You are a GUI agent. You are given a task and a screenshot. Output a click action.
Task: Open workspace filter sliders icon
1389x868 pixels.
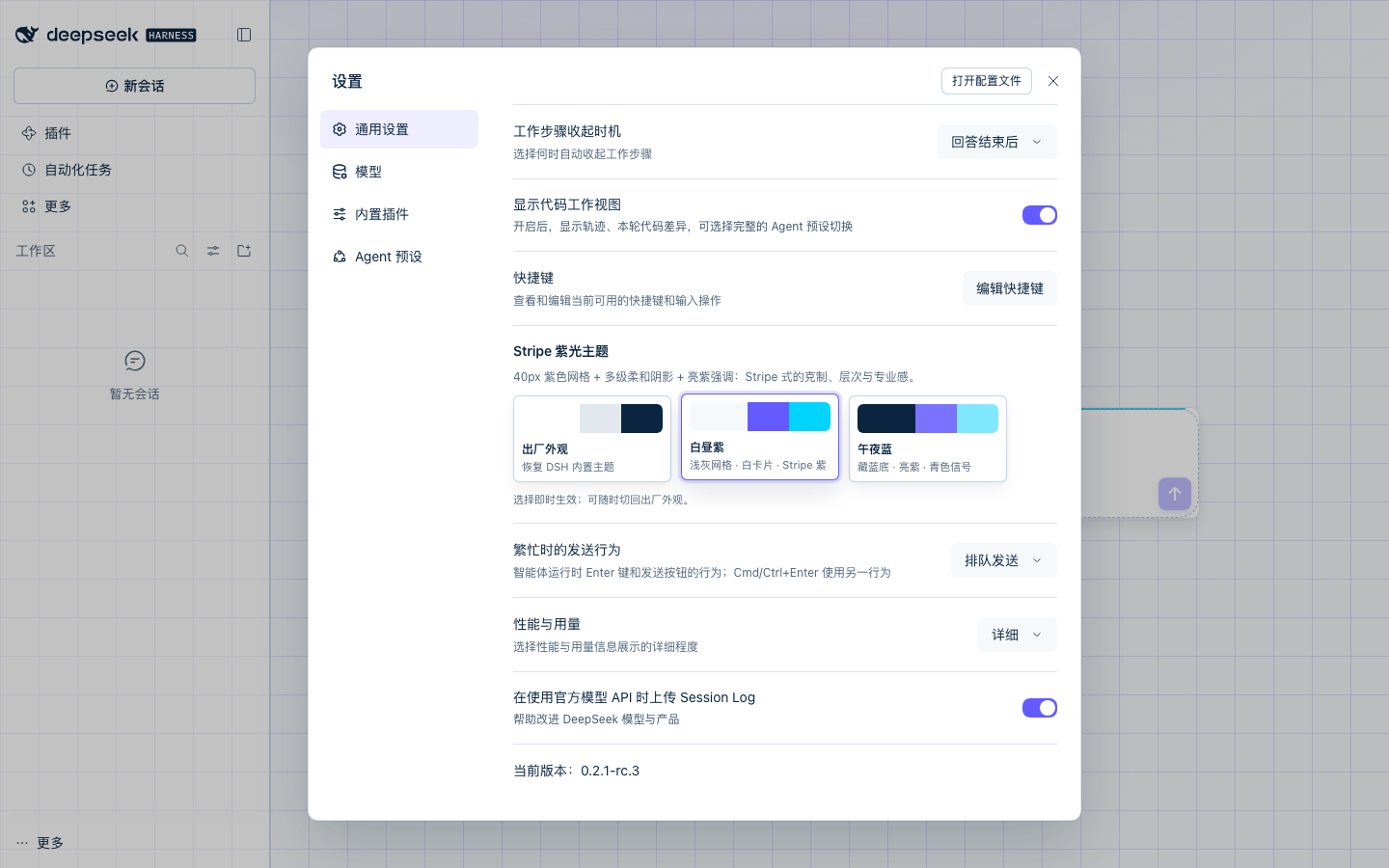(213, 251)
